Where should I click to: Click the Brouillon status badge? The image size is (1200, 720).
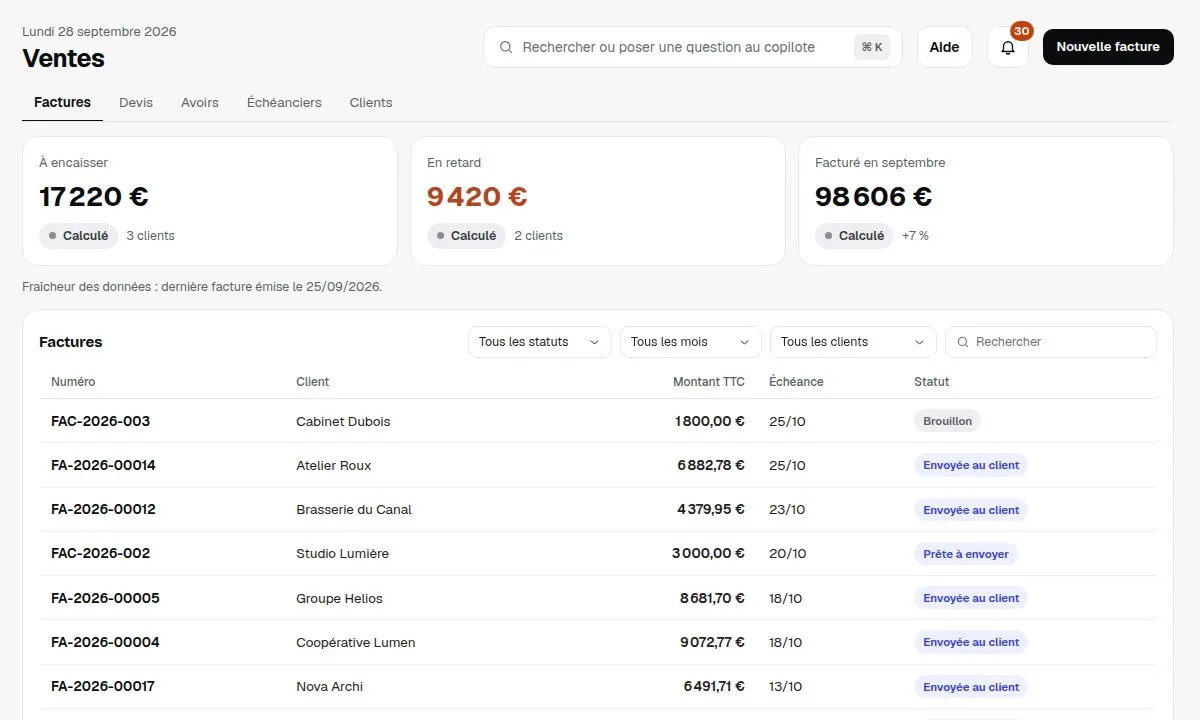click(948, 421)
